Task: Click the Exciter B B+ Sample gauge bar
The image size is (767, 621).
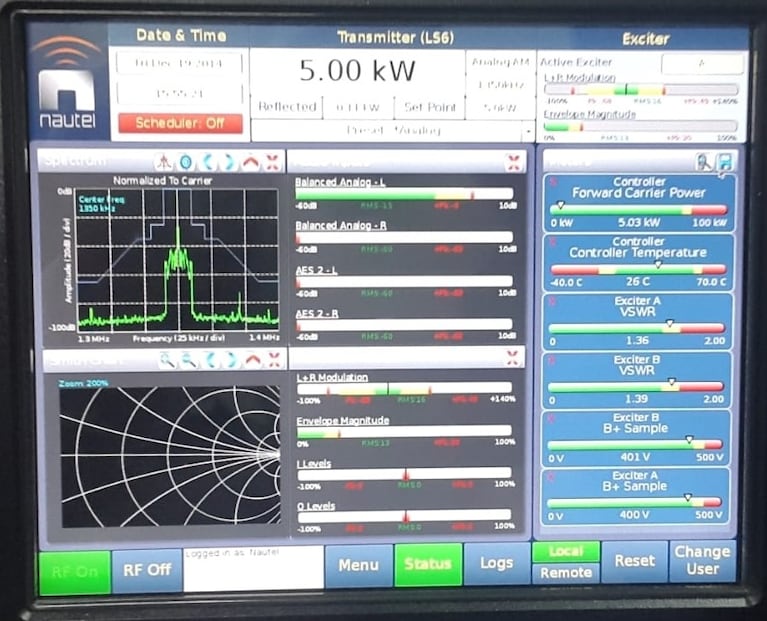Action: pyautogui.click(x=635, y=445)
